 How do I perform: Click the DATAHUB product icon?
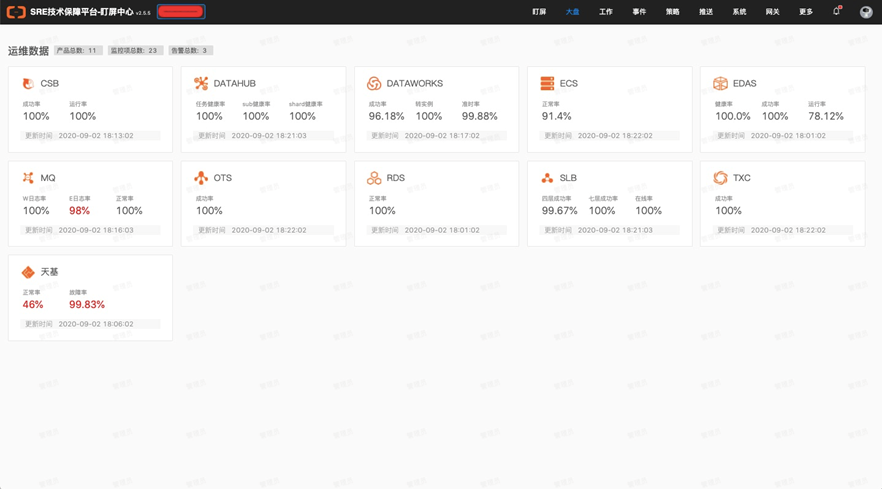(201, 83)
